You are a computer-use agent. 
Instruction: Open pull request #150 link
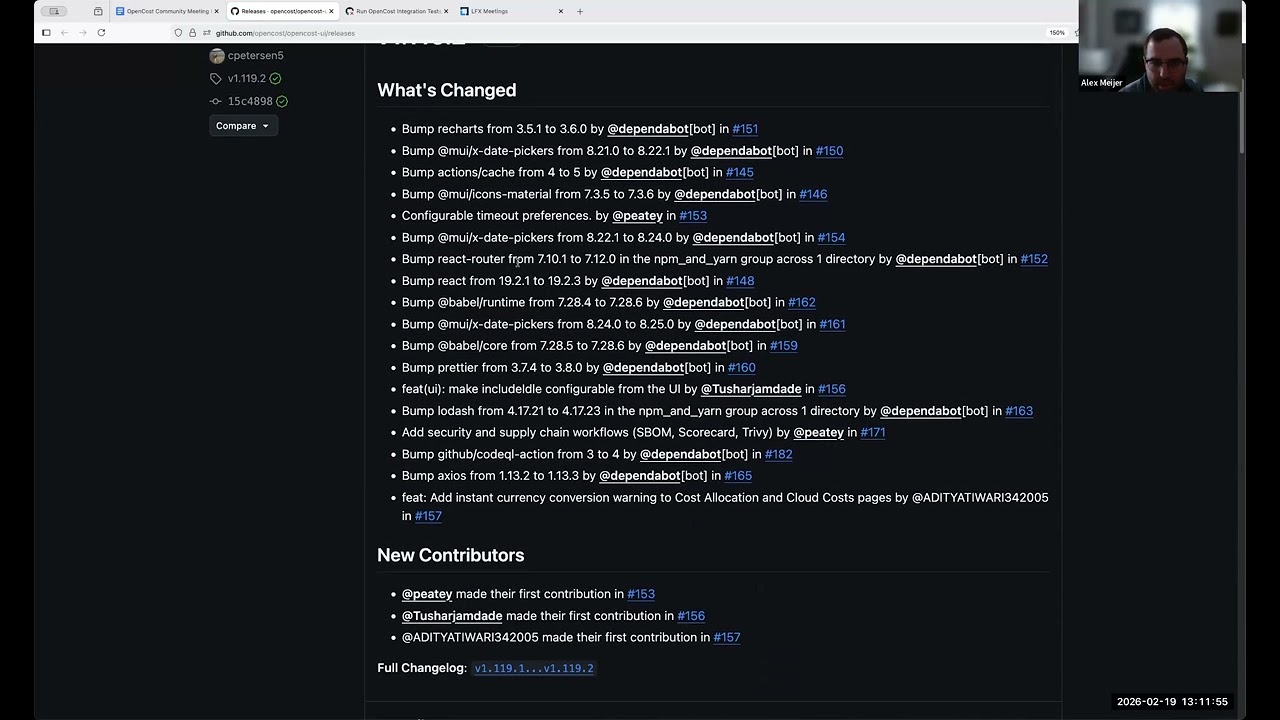click(829, 151)
